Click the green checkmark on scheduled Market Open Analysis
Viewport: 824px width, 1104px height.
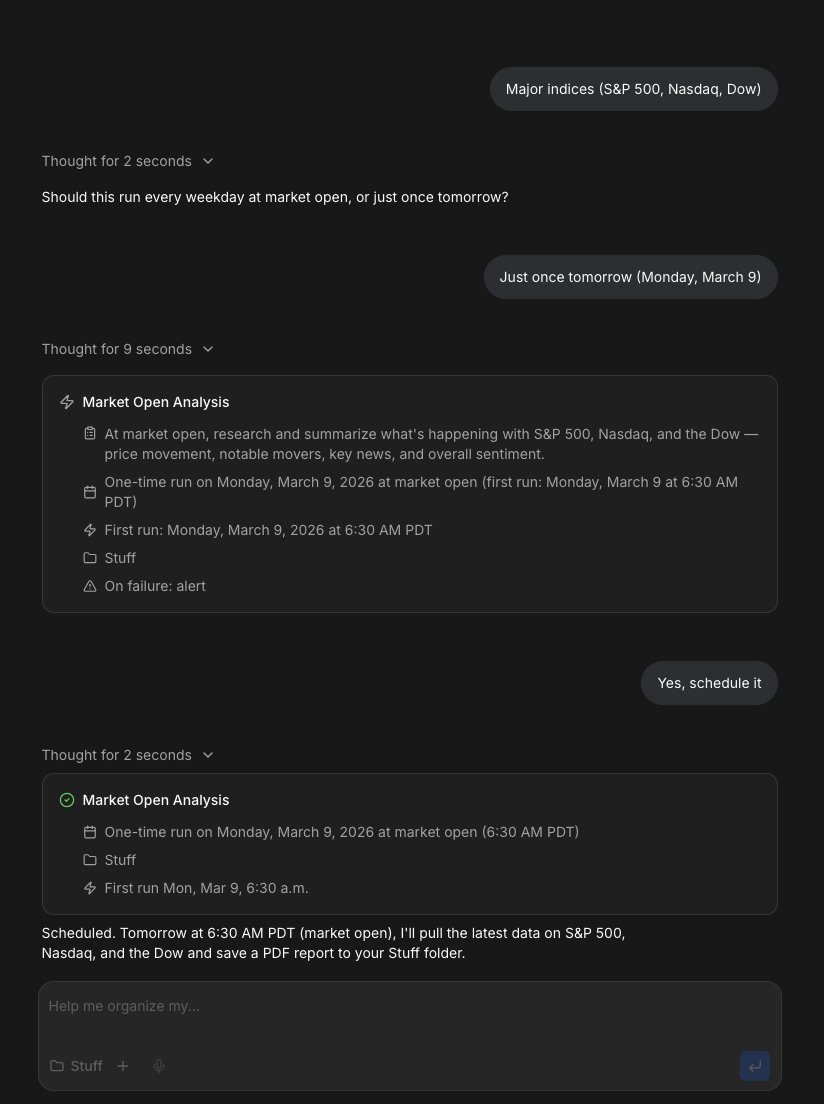67,800
